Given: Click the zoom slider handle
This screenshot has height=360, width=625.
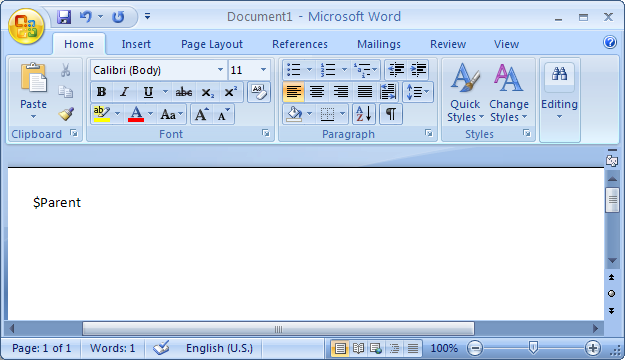Looking at the screenshot, I should point(533,348).
